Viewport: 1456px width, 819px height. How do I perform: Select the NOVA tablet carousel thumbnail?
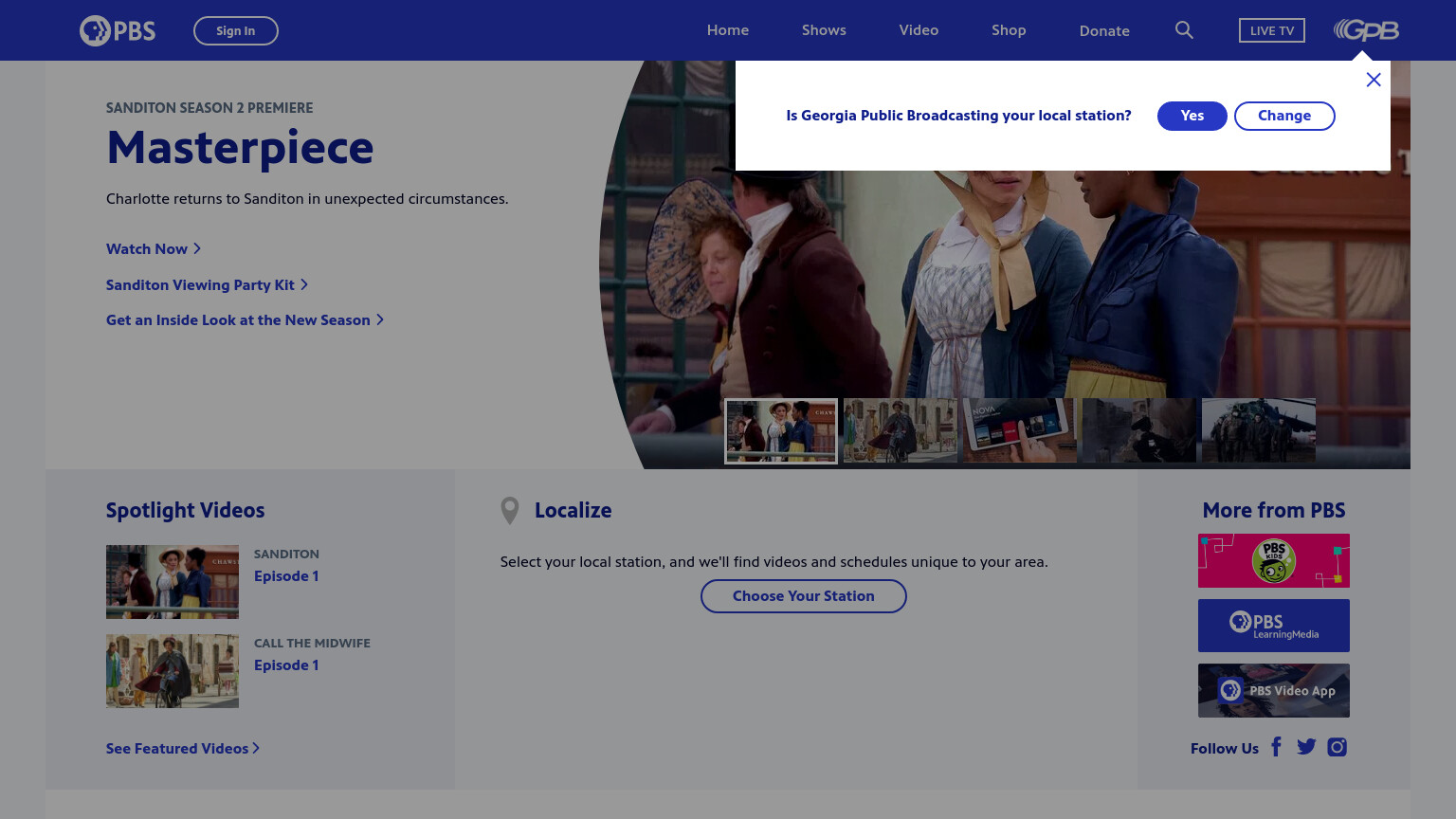(1020, 431)
